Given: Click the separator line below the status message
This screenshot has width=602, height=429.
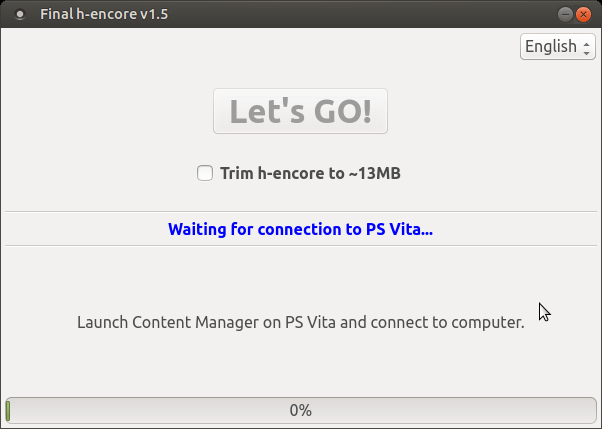Looking at the screenshot, I should [300, 245].
